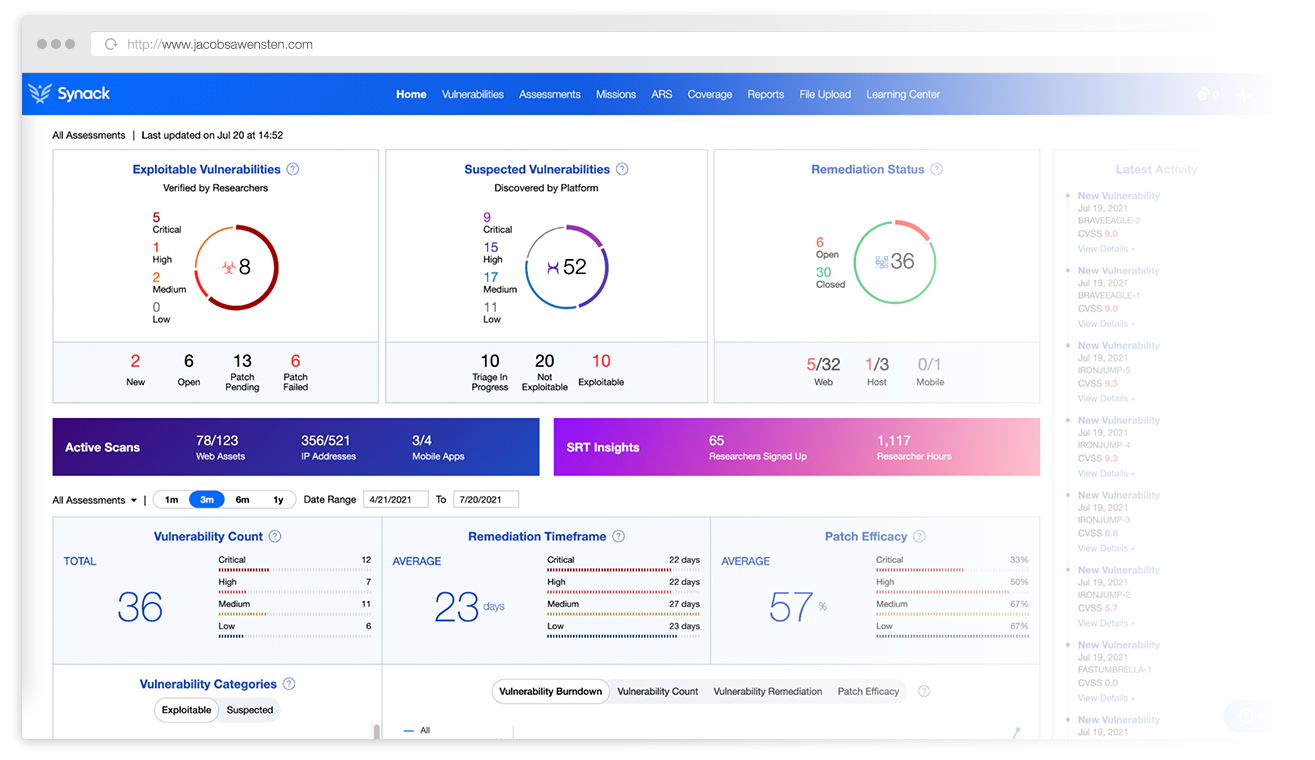This screenshot has width=1315, height=760.
Task: Open the Assessments page
Action: tap(550, 94)
